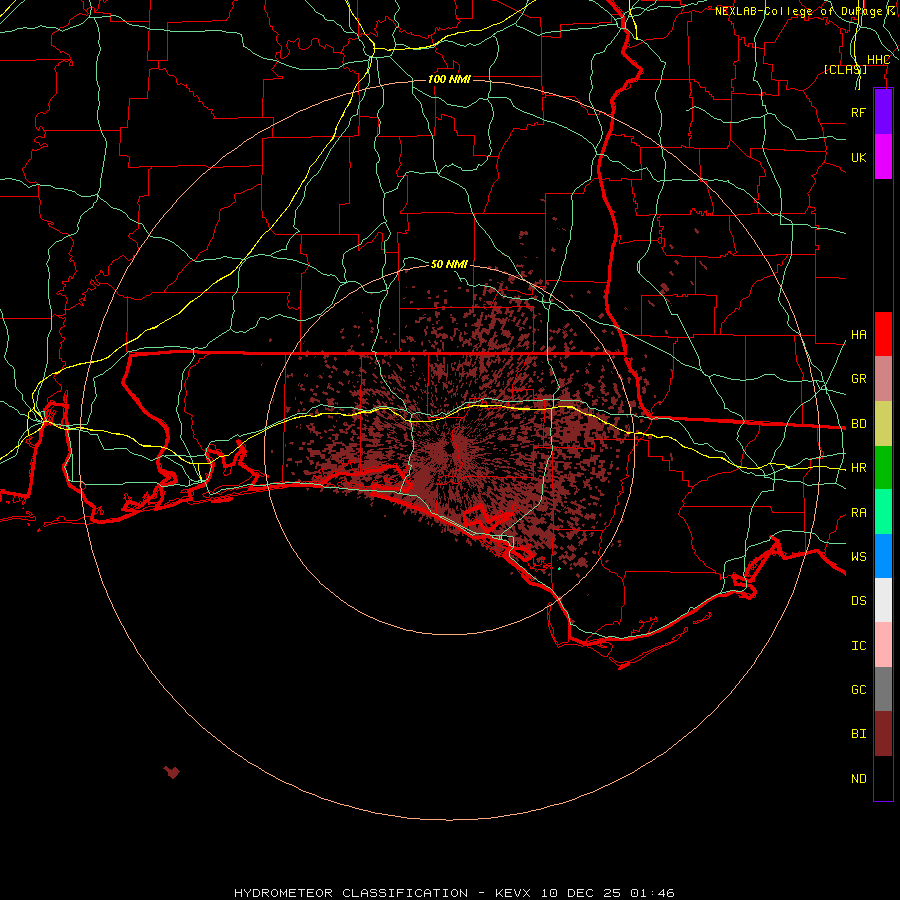Click the RA legend label
Screen dimensions: 900x900
pyautogui.click(x=858, y=513)
